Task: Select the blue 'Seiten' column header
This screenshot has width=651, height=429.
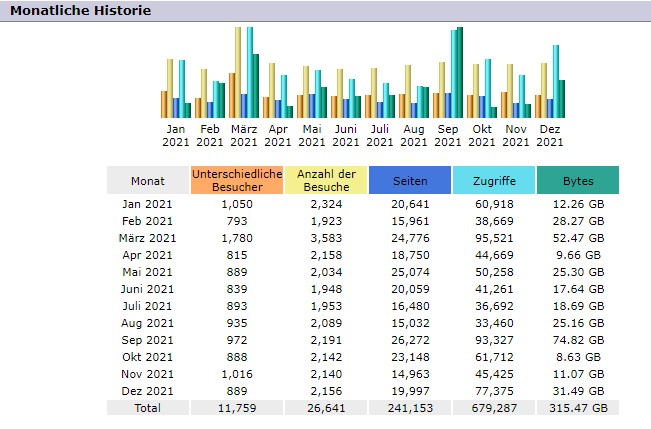Action: tap(410, 181)
